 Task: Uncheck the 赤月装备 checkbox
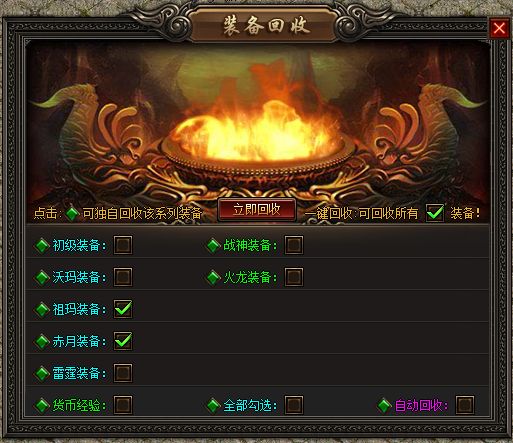point(123,341)
